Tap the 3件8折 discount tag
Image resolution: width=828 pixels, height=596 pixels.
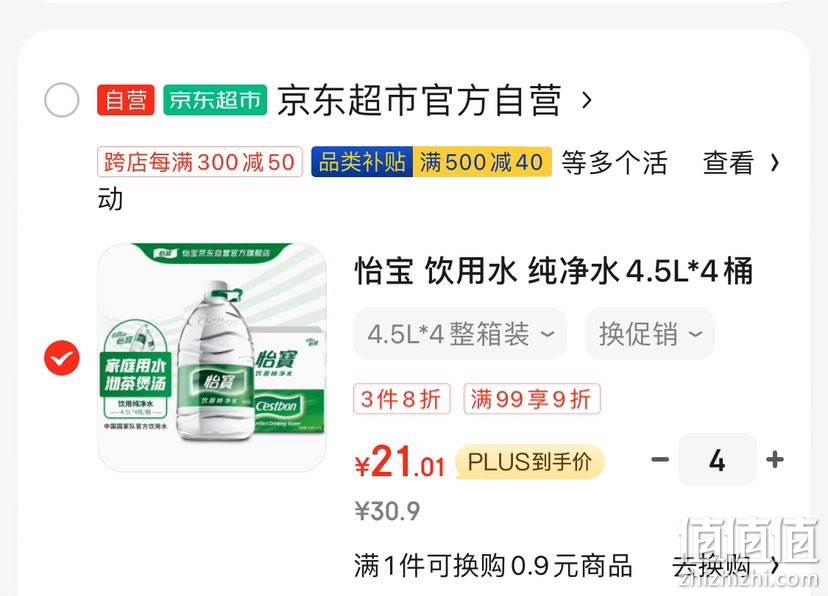pyautogui.click(x=401, y=399)
